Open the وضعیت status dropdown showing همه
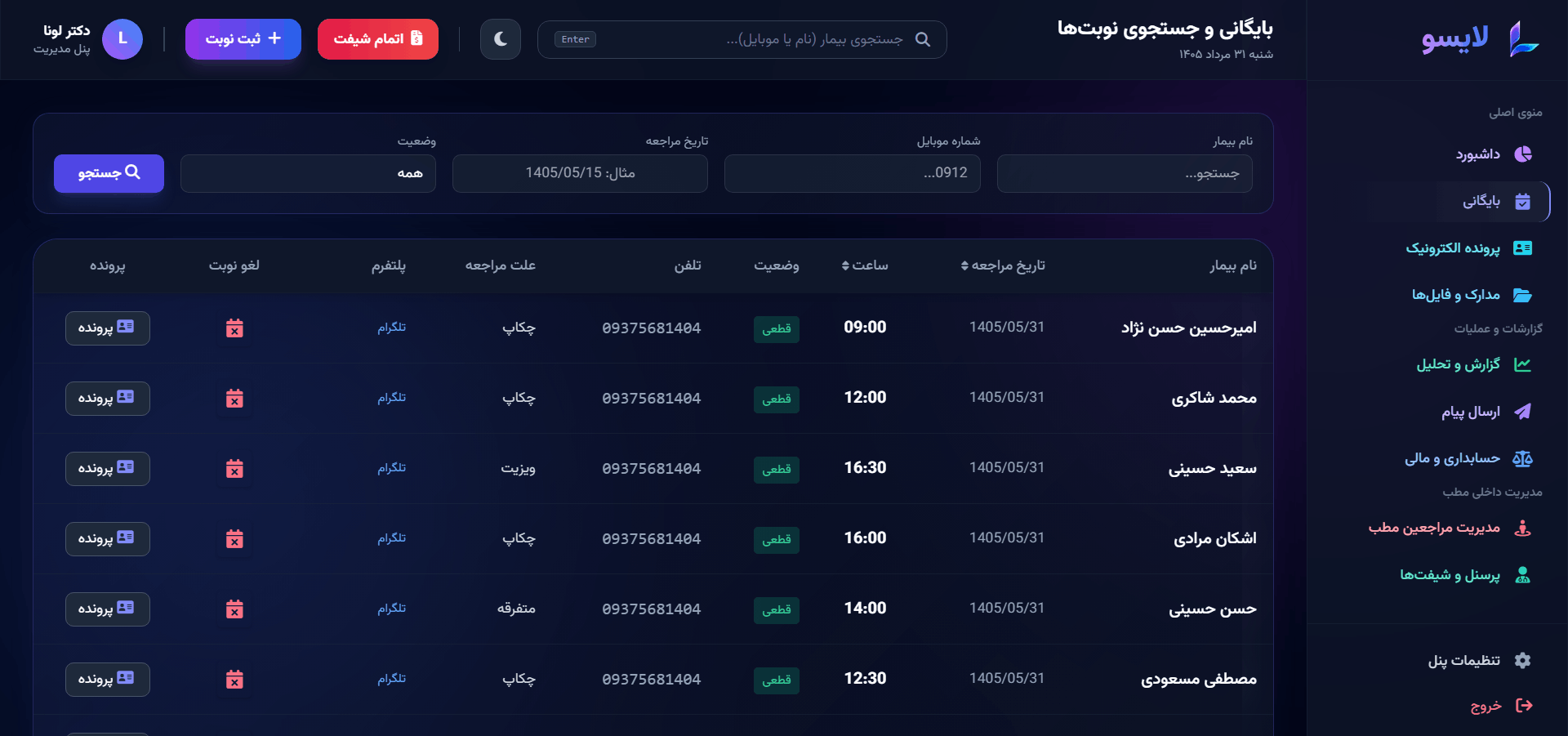Screen dimensions: 1568x736 (x=308, y=173)
